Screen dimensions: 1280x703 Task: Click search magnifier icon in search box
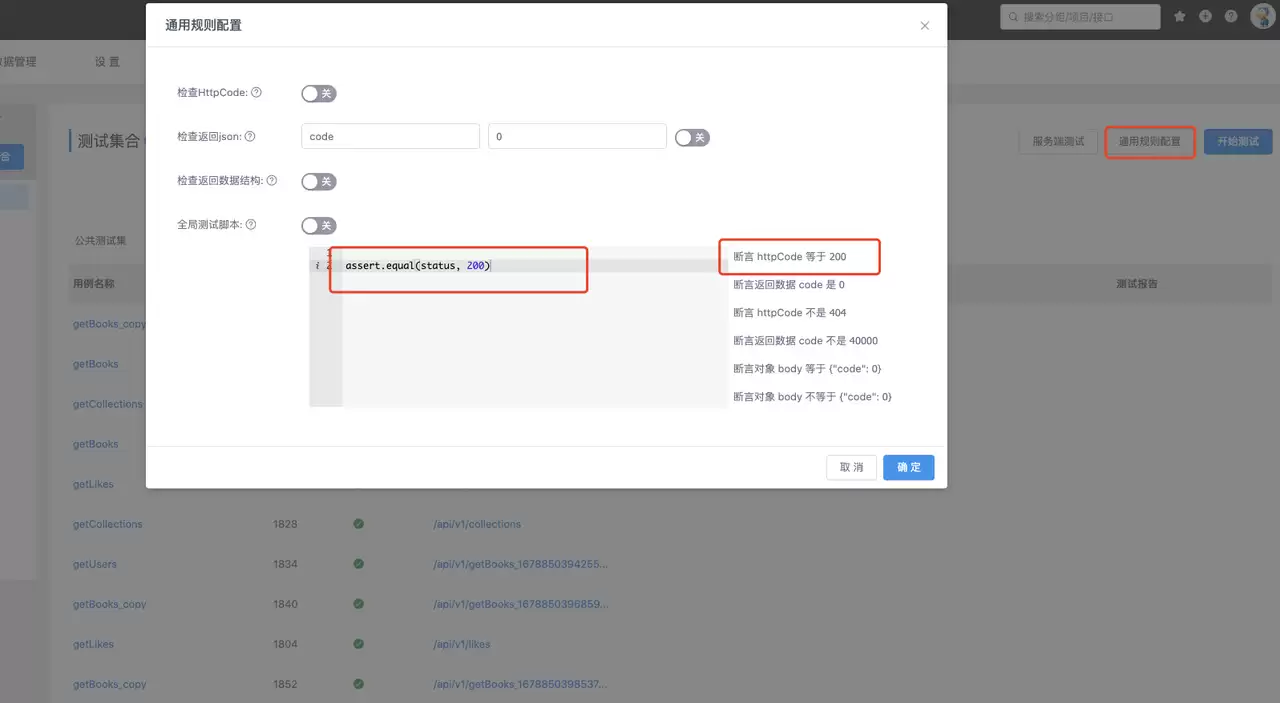1014,17
